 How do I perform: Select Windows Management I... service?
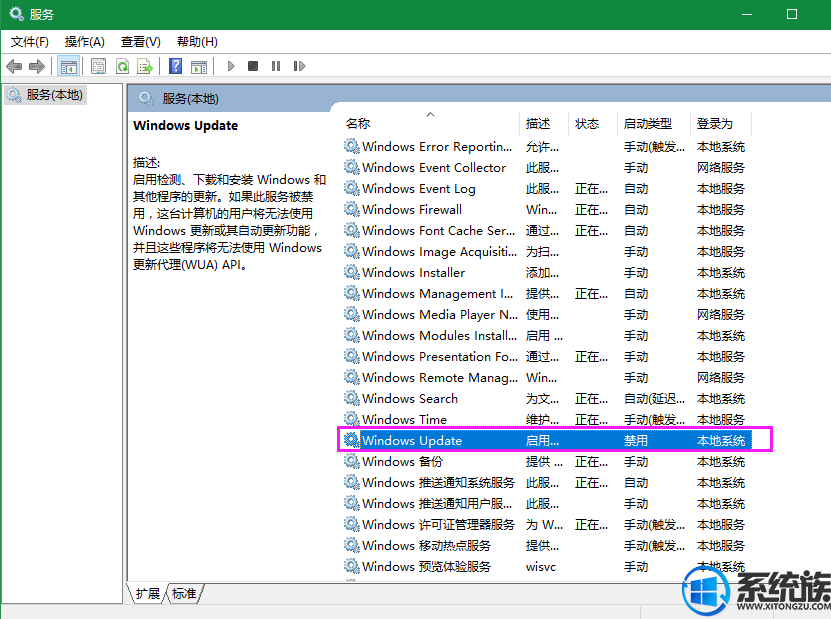438,294
